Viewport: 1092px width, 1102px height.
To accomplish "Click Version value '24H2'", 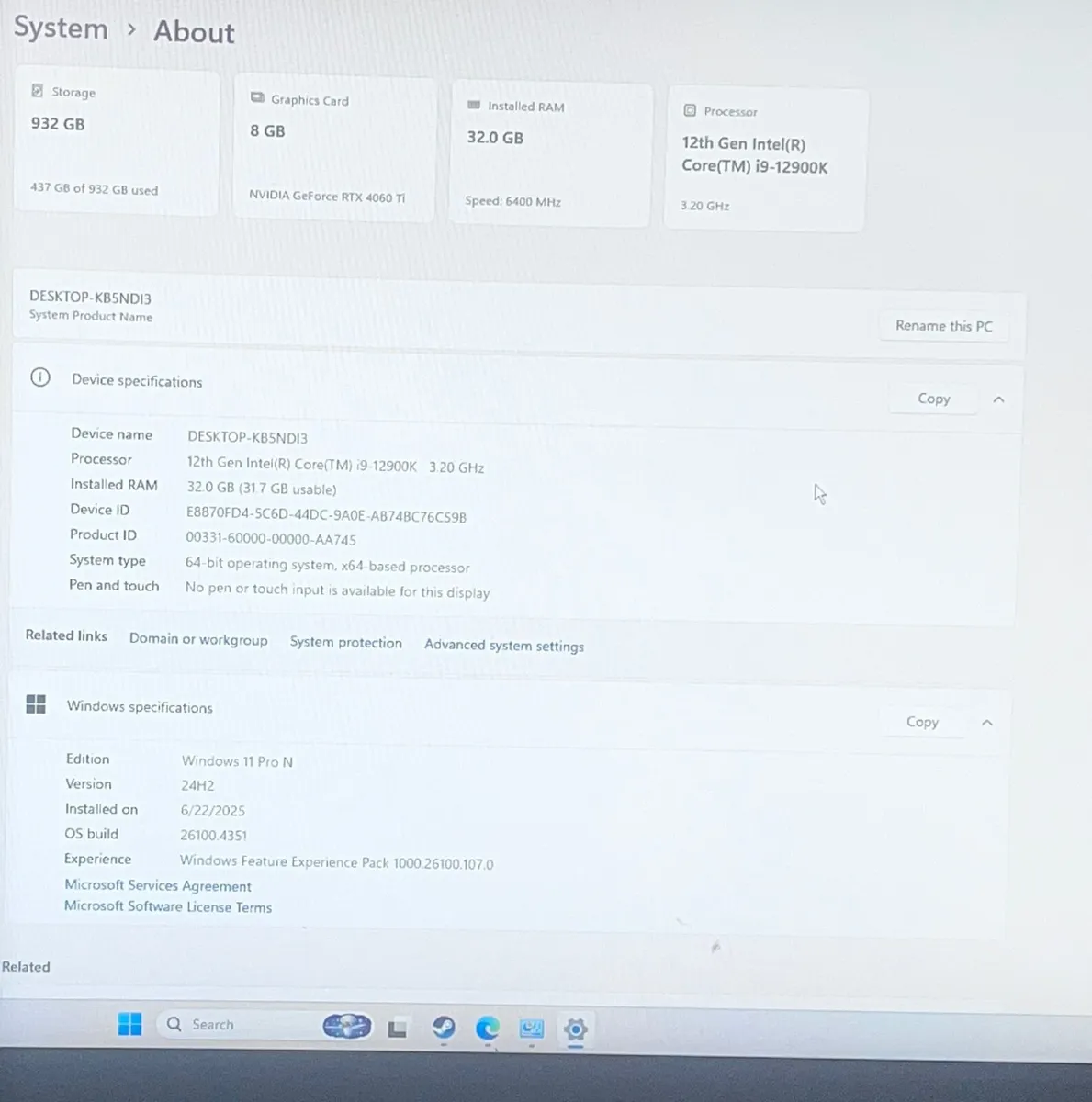I will [x=197, y=785].
